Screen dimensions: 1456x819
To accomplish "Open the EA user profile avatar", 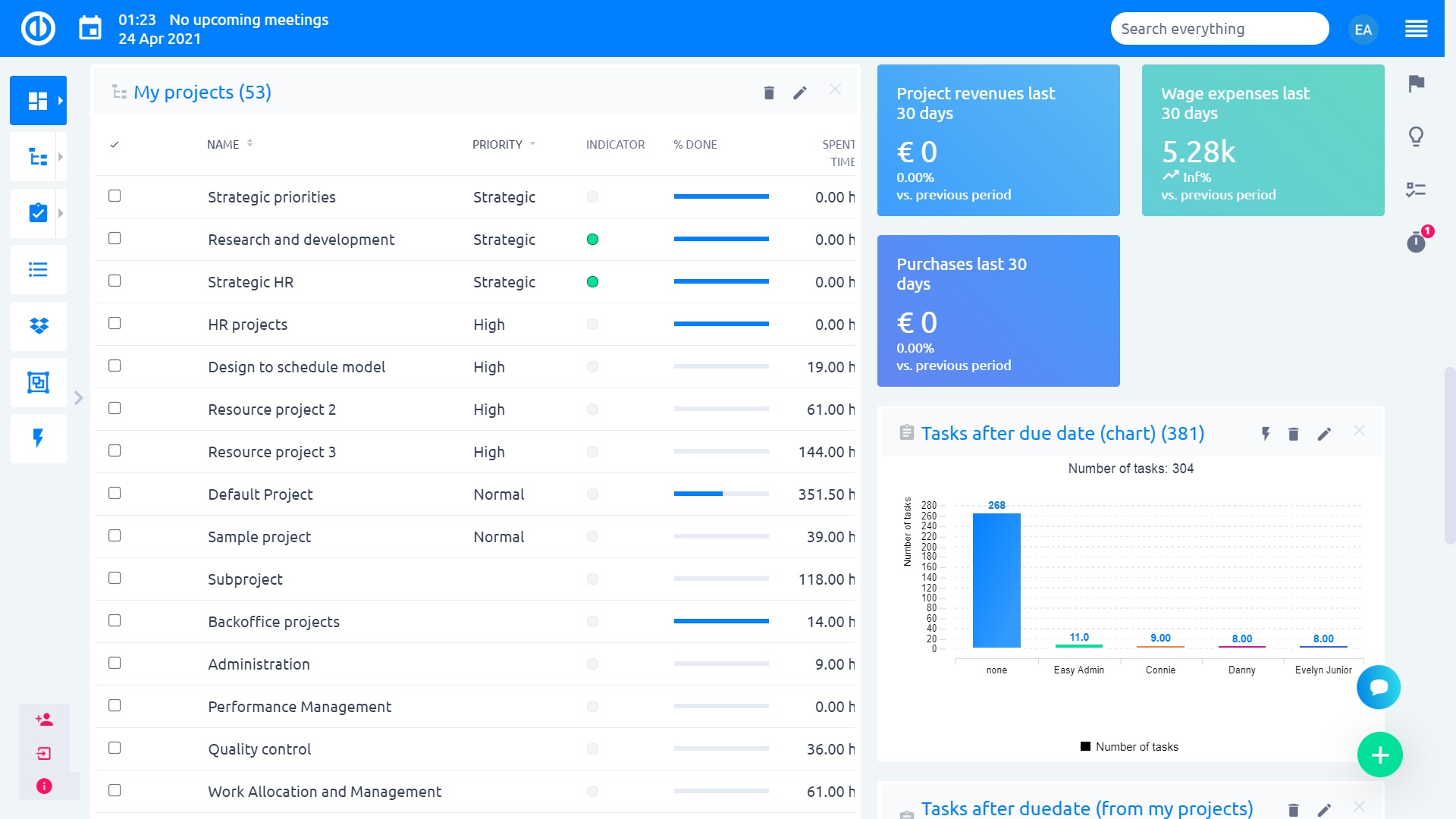I will pyautogui.click(x=1363, y=29).
